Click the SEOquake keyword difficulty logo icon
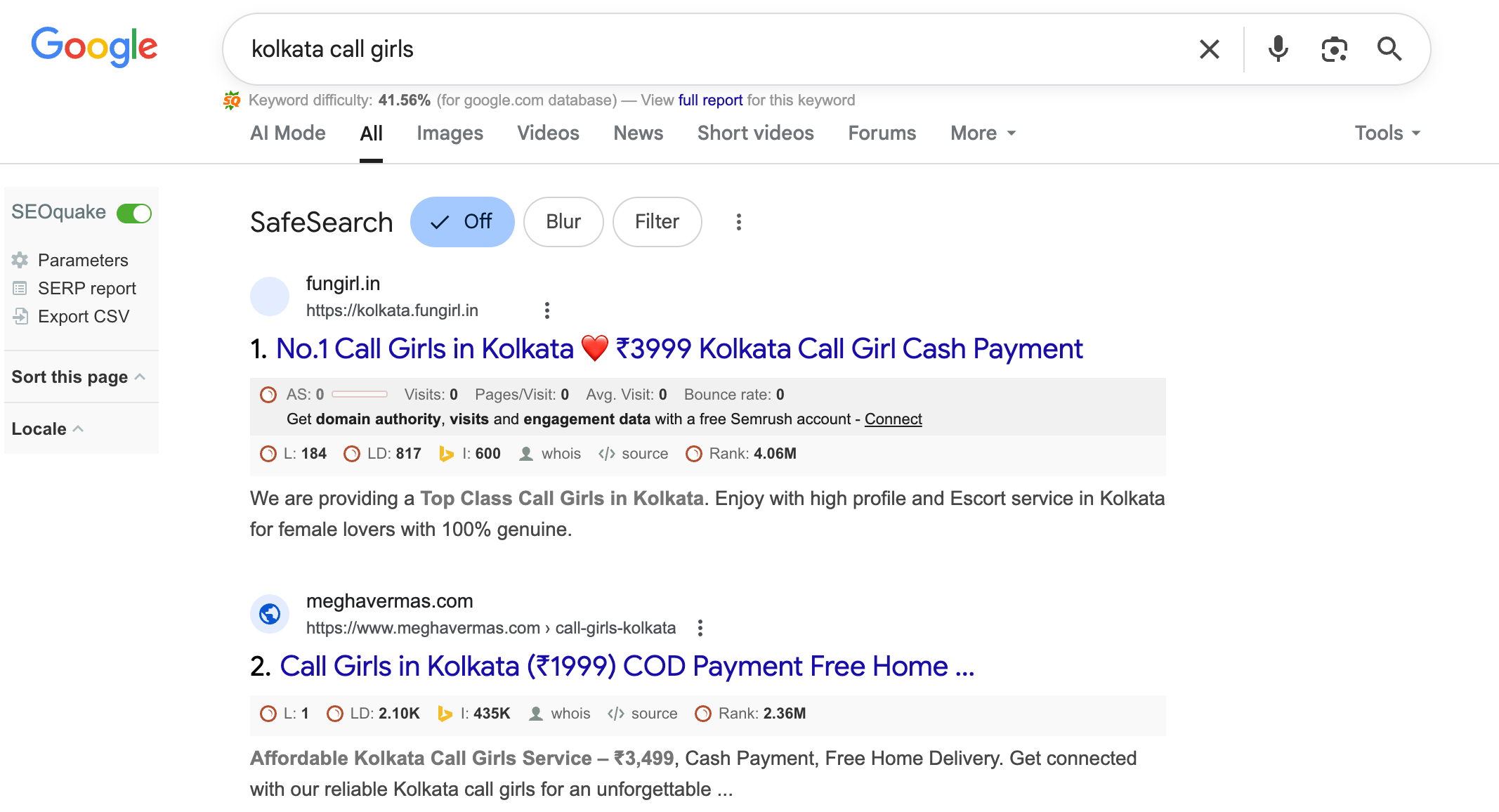This screenshot has height=812, width=1499. [x=232, y=100]
